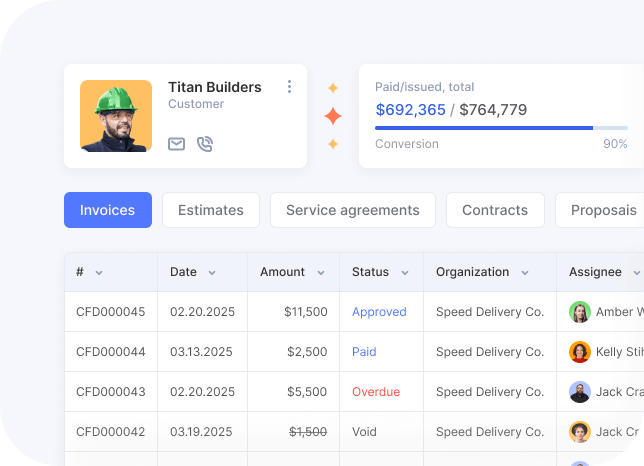Open the Status column filter chevron
The width and height of the screenshot is (644, 466).
pyautogui.click(x=405, y=273)
